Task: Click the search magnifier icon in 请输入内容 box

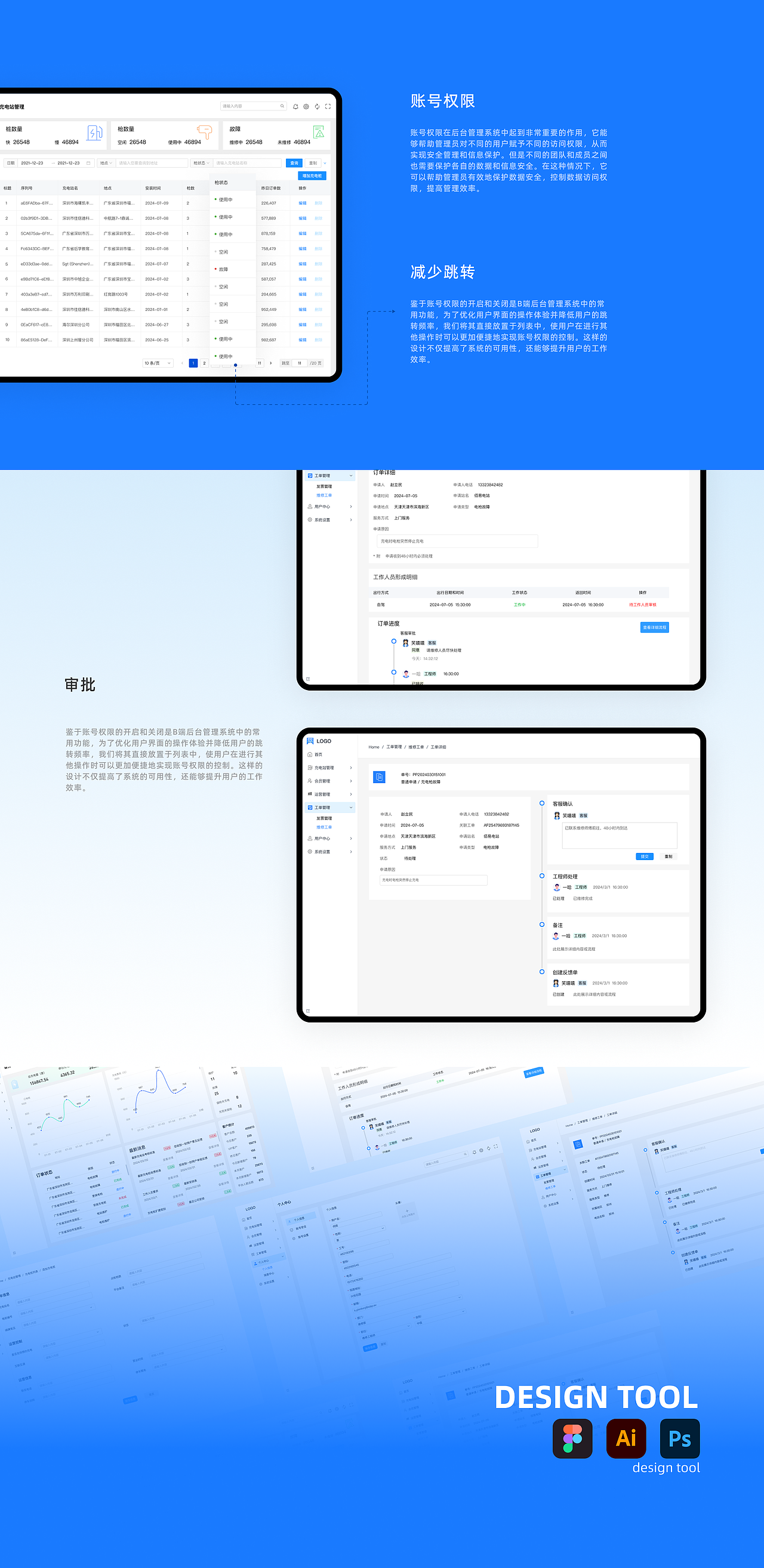Action: [x=282, y=106]
